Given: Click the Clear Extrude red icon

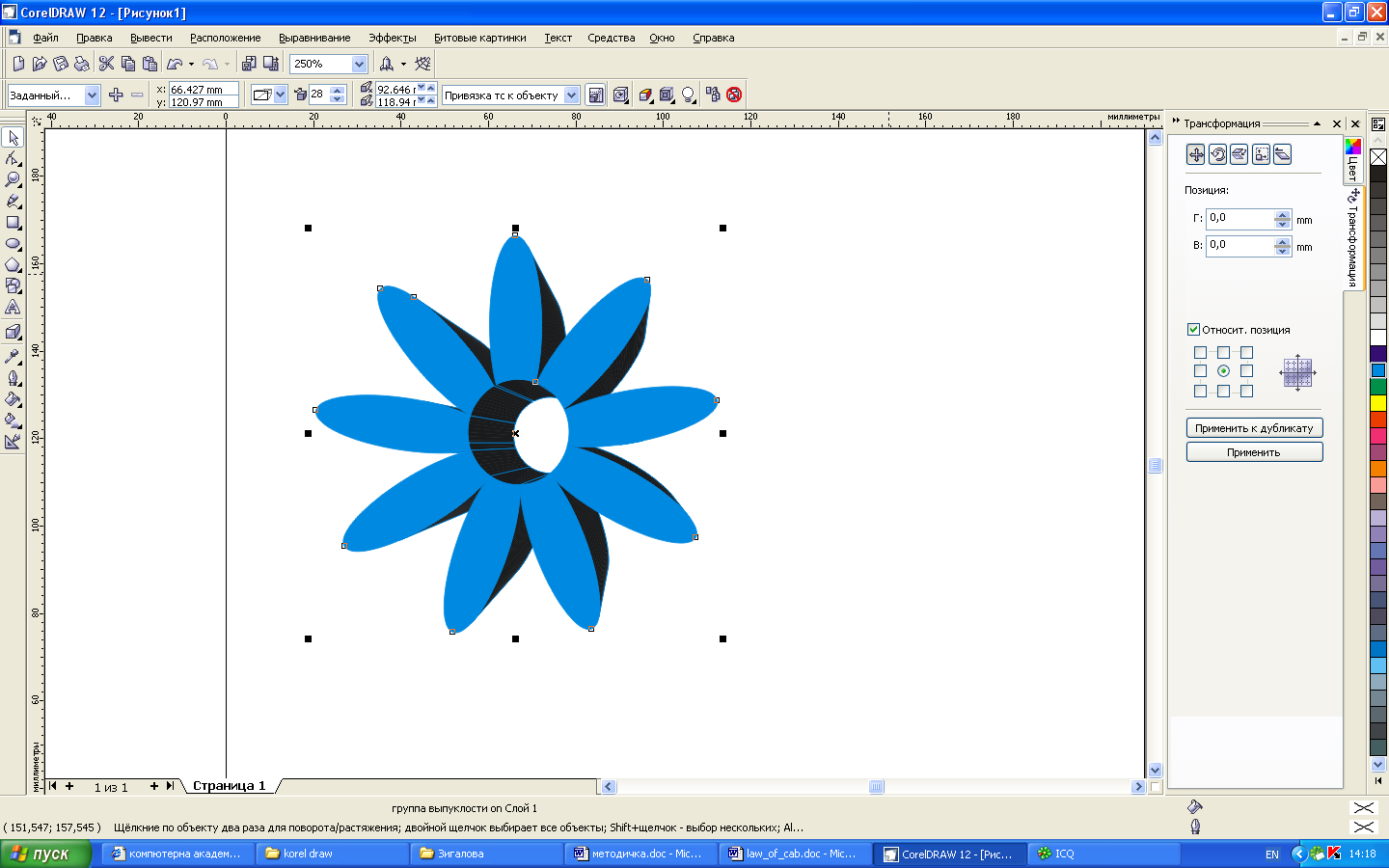Looking at the screenshot, I should (734, 95).
